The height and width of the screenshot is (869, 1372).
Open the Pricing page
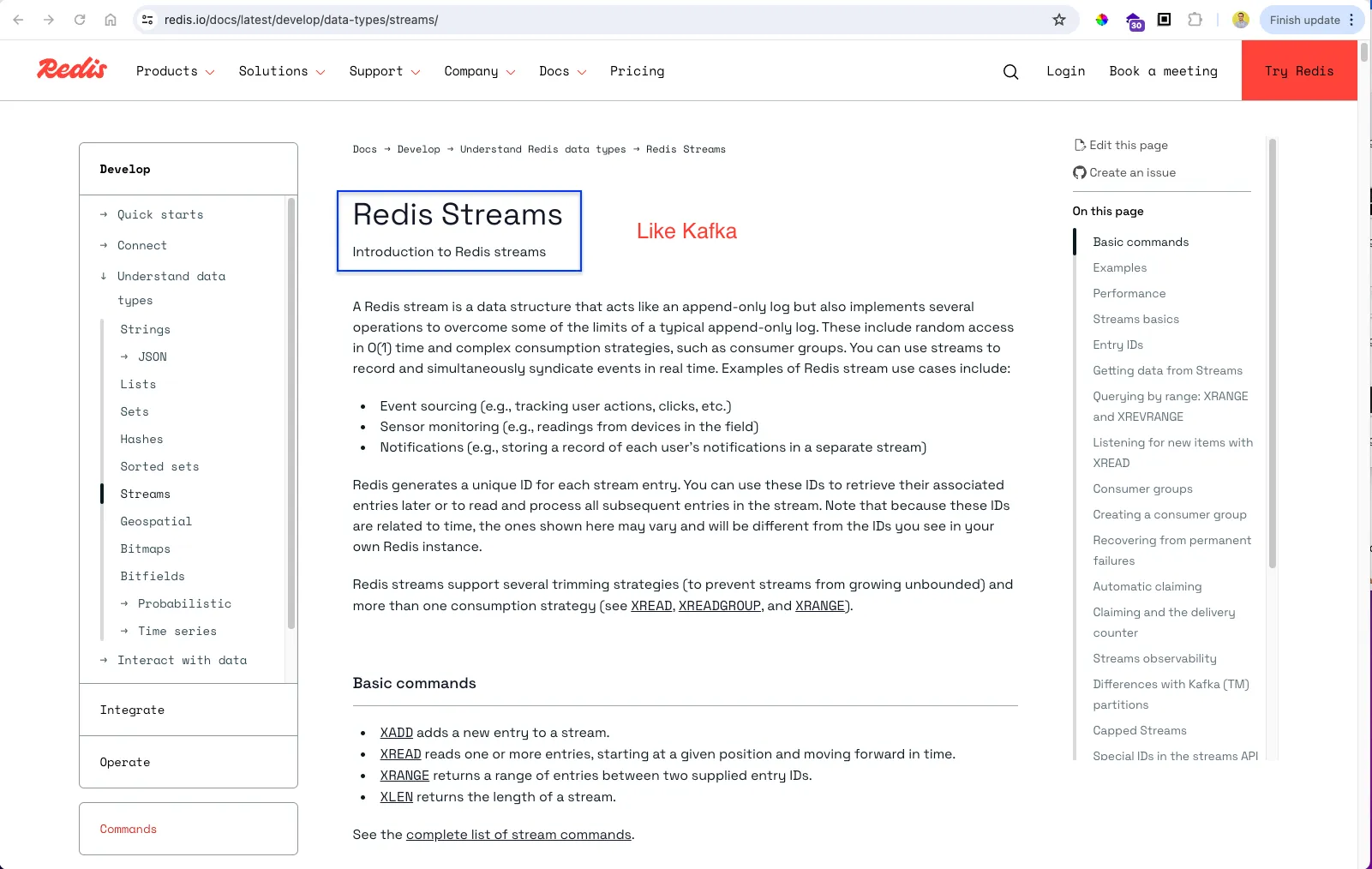pyautogui.click(x=637, y=71)
